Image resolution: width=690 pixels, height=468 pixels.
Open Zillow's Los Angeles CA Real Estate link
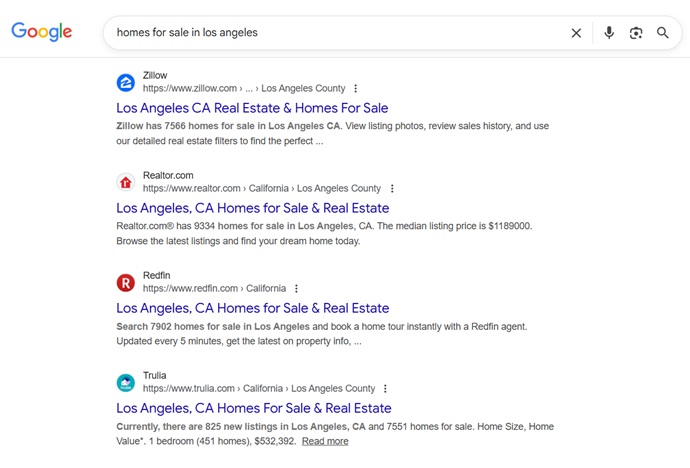(252, 108)
